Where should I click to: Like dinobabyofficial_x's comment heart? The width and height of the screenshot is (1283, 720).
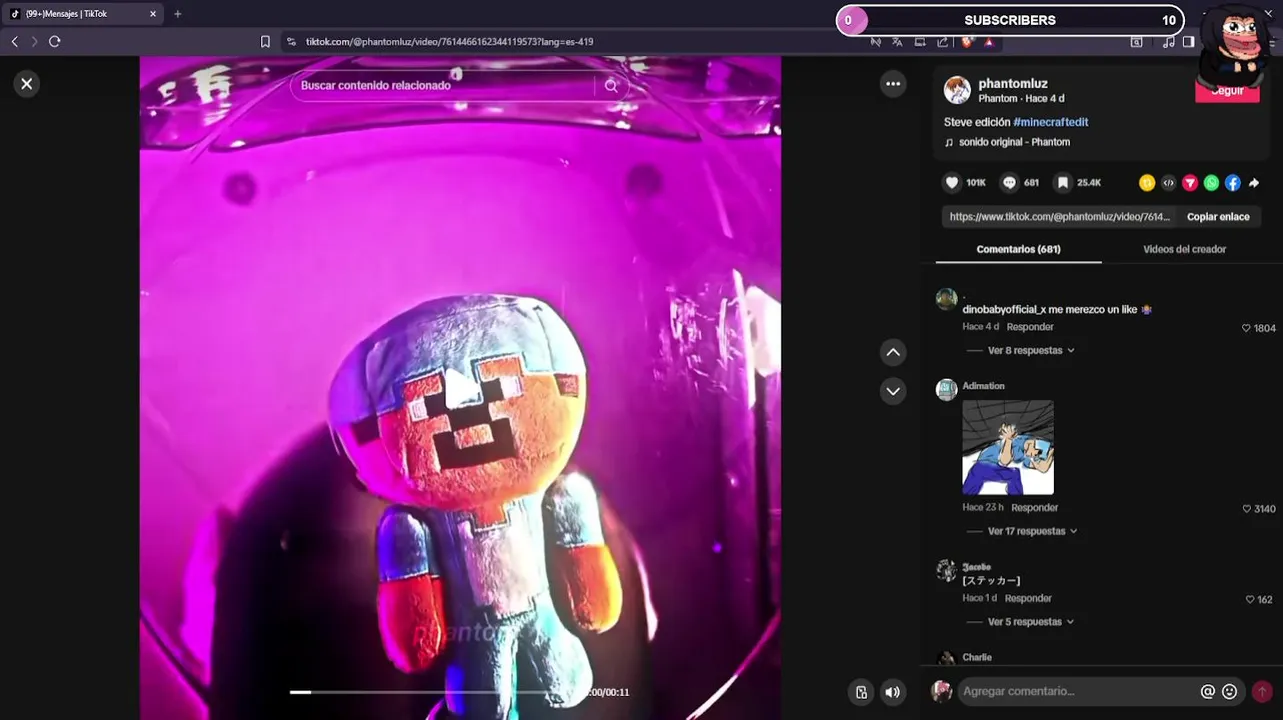(x=1246, y=328)
